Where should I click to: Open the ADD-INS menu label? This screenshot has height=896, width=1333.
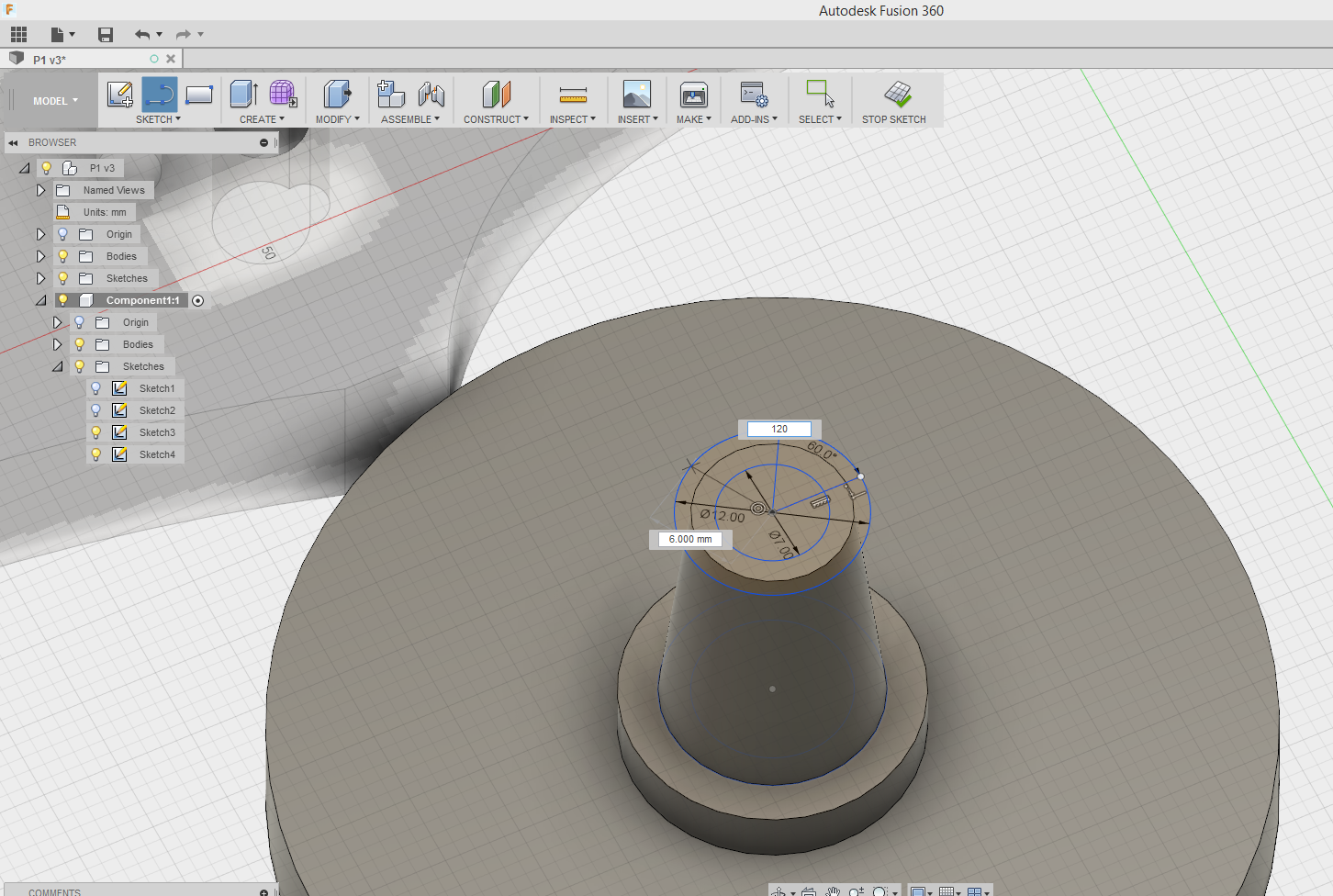(x=754, y=119)
